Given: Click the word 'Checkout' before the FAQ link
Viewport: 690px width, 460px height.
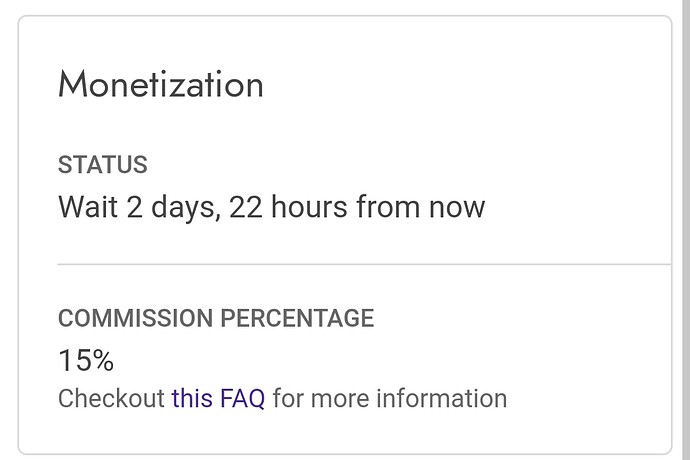Looking at the screenshot, I should [111, 398].
